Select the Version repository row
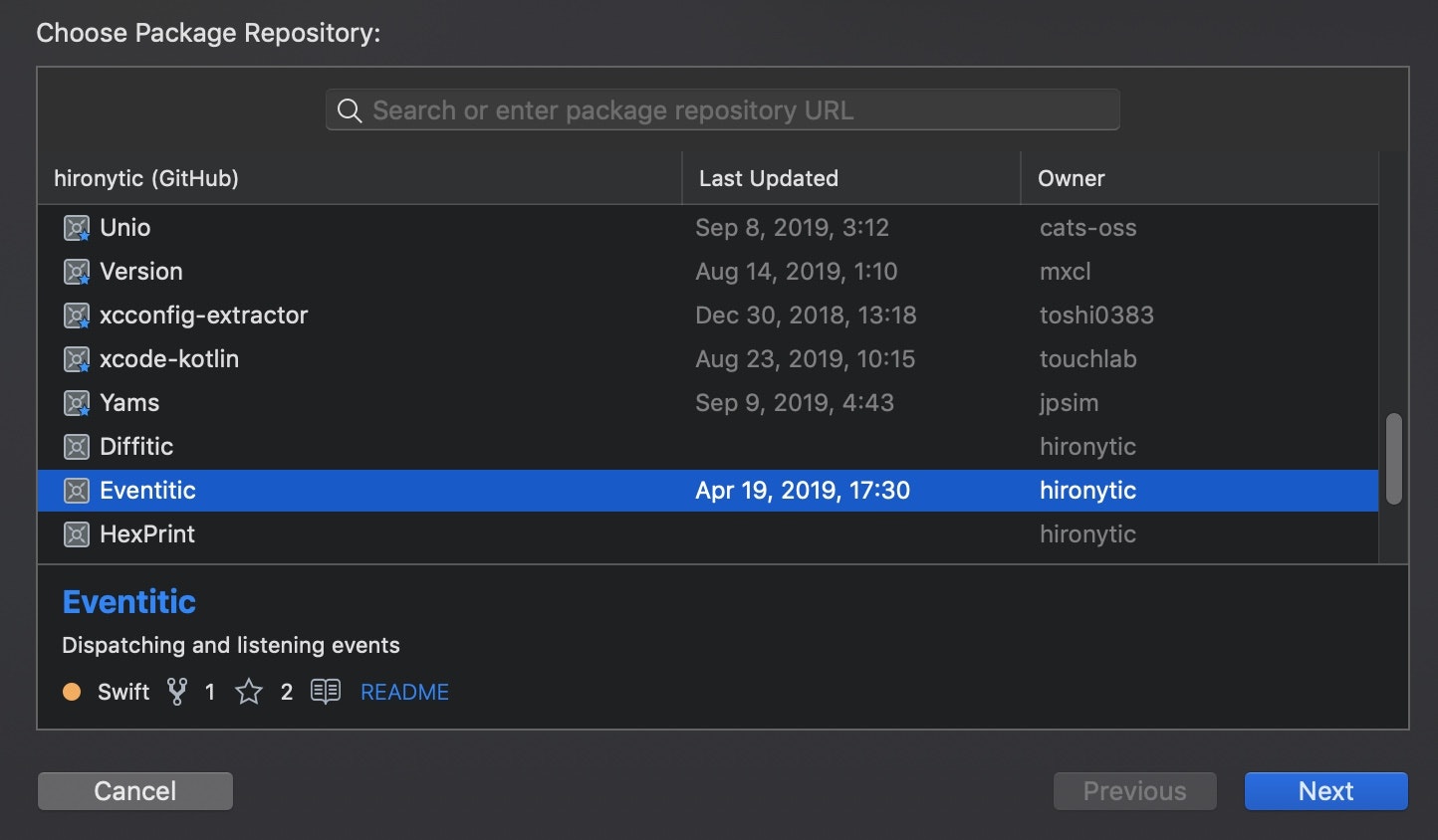Viewport: 1438px width, 840px height. pyautogui.click(x=708, y=272)
